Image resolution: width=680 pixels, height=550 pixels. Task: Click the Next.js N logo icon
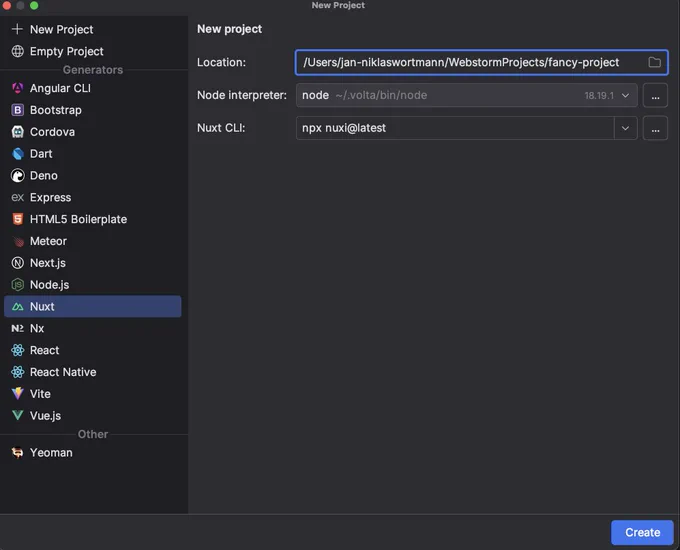click(17, 263)
